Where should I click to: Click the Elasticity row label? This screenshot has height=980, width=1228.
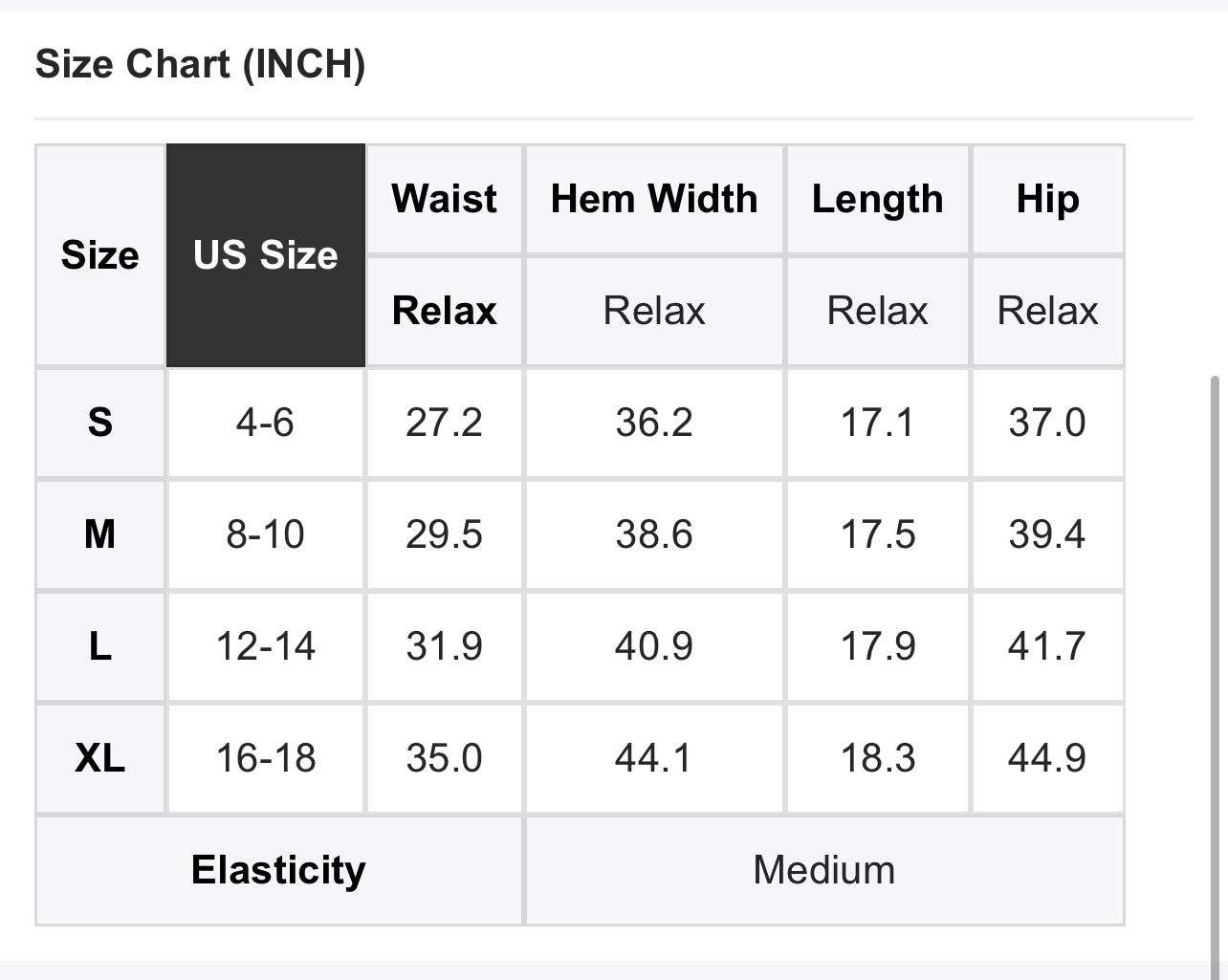click(278, 870)
